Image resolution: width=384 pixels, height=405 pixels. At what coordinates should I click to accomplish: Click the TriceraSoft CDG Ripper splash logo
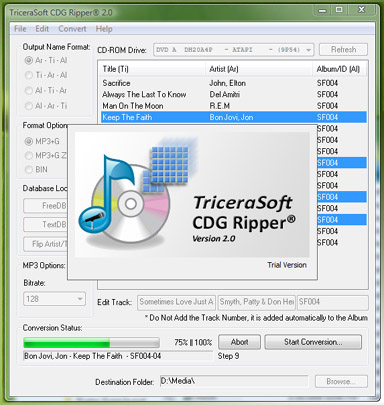tap(192, 195)
